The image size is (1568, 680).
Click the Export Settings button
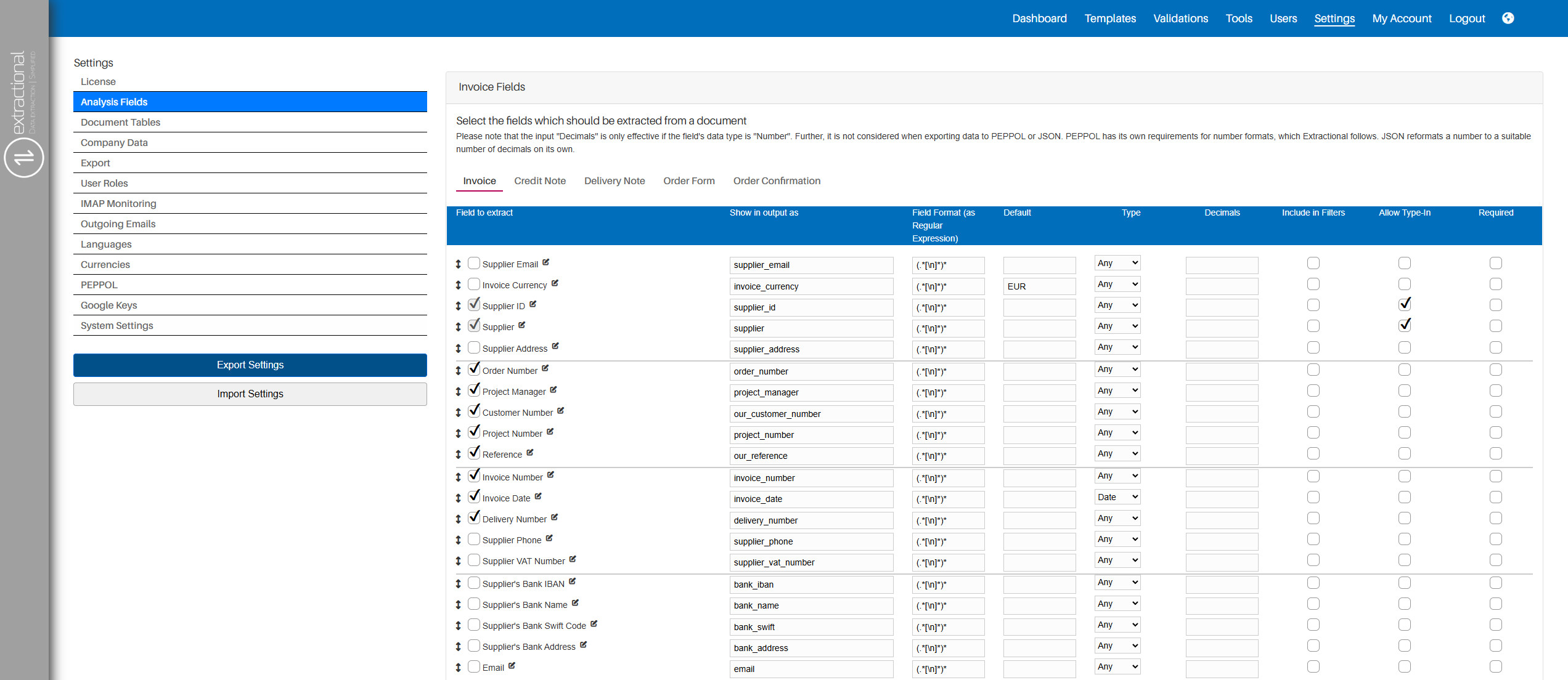pyautogui.click(x=250, y=365)
